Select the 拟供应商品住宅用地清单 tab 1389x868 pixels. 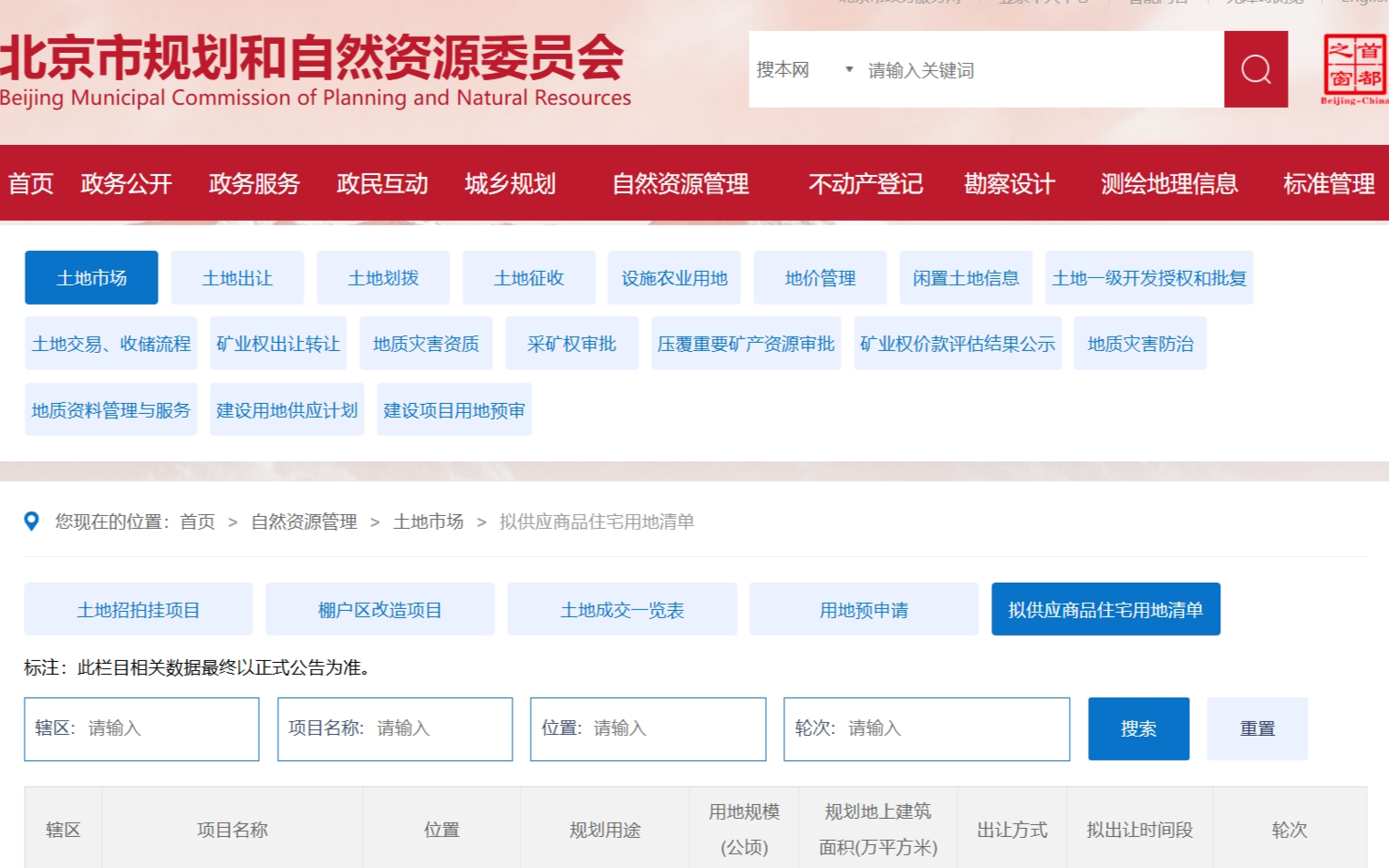coord(1105,610)
